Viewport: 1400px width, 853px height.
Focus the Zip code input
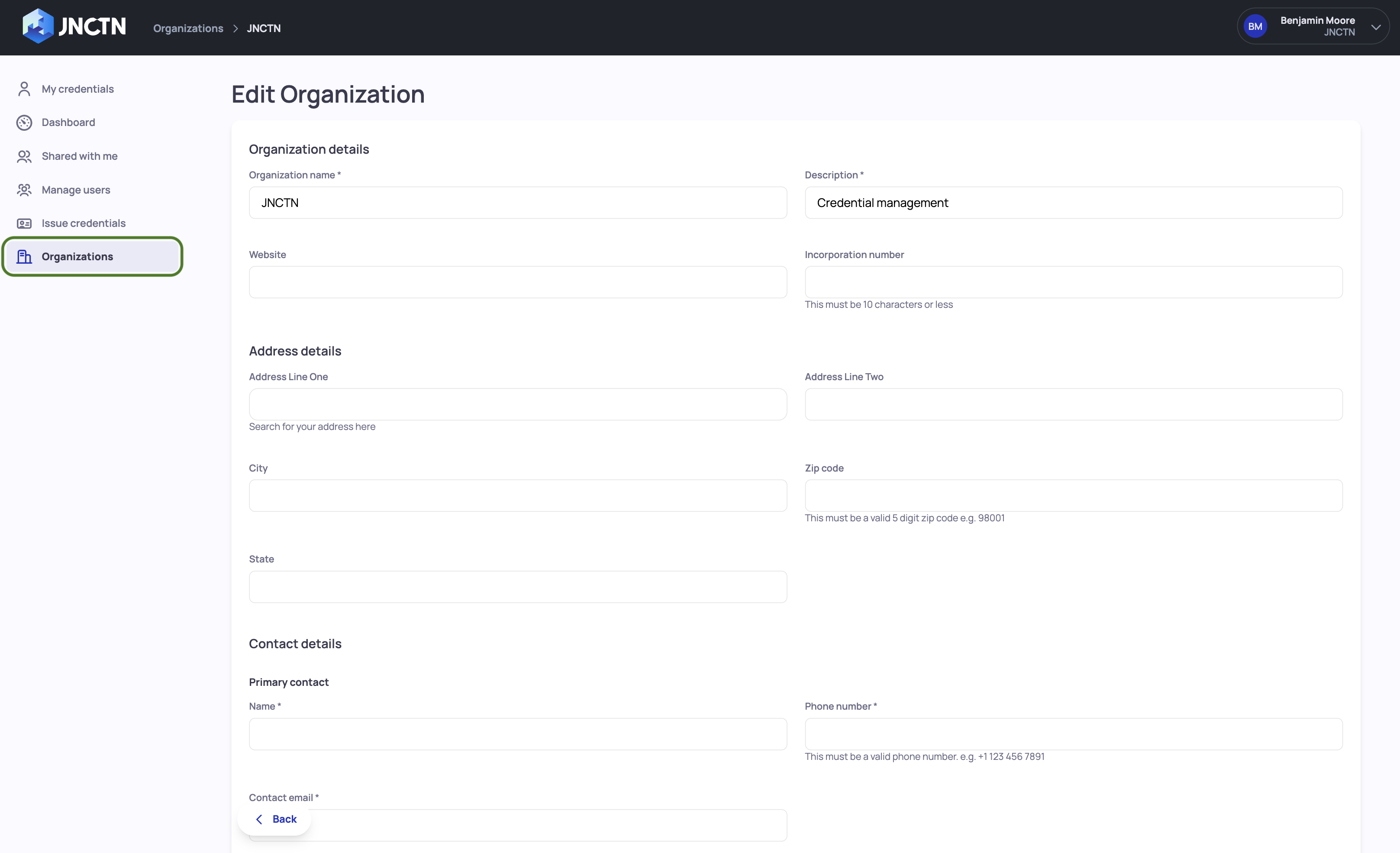pos(1073,495)
